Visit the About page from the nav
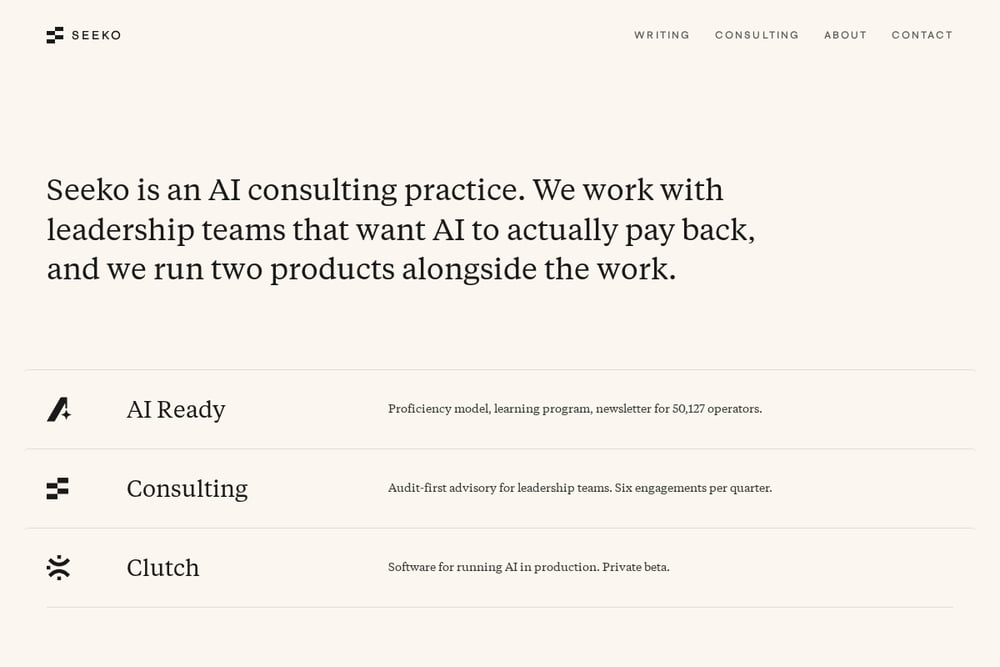Screen dimensions: 1000x667 tap(846, 35)
